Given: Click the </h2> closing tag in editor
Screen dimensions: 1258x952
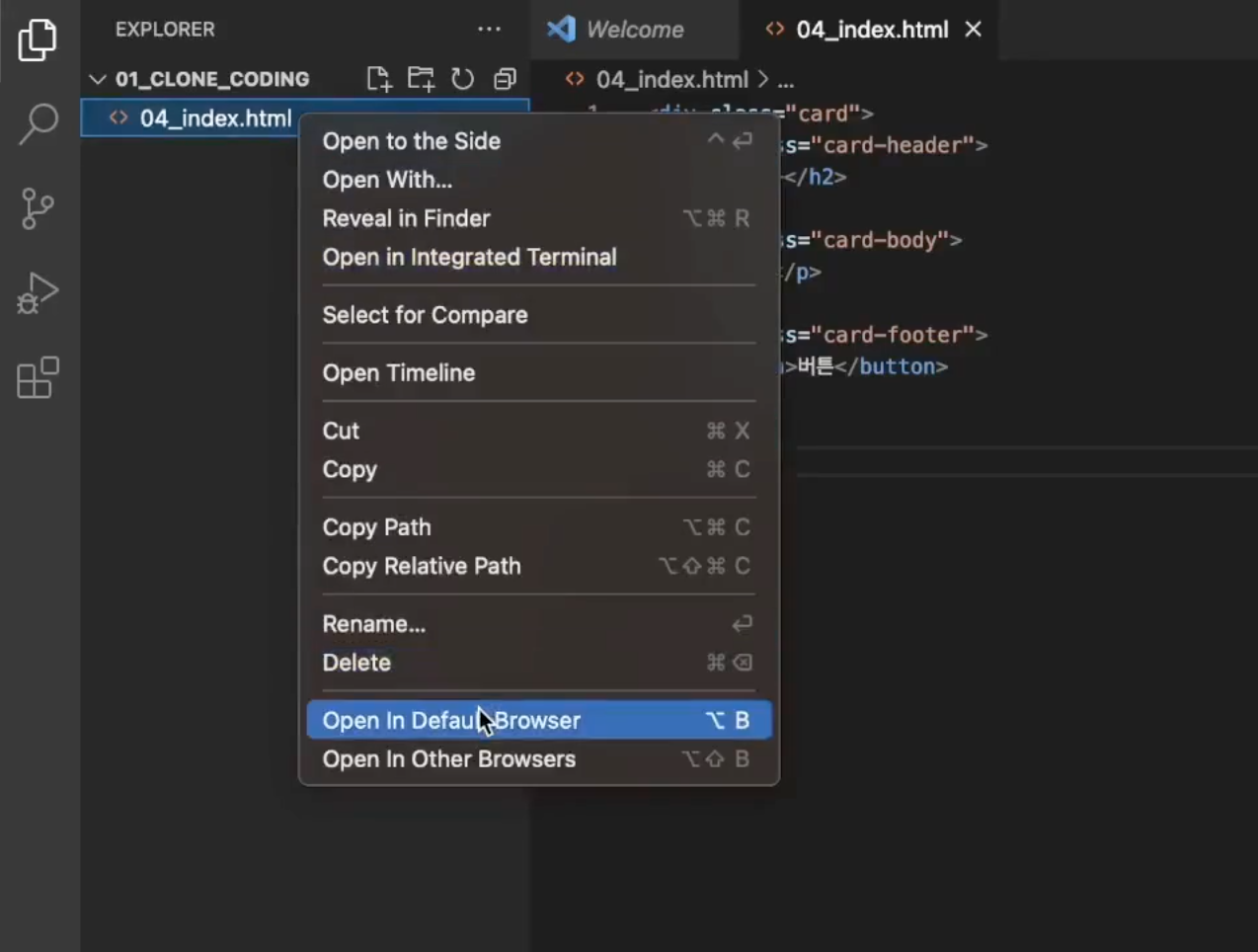Looking at the screenshot, I should (815, 177).
